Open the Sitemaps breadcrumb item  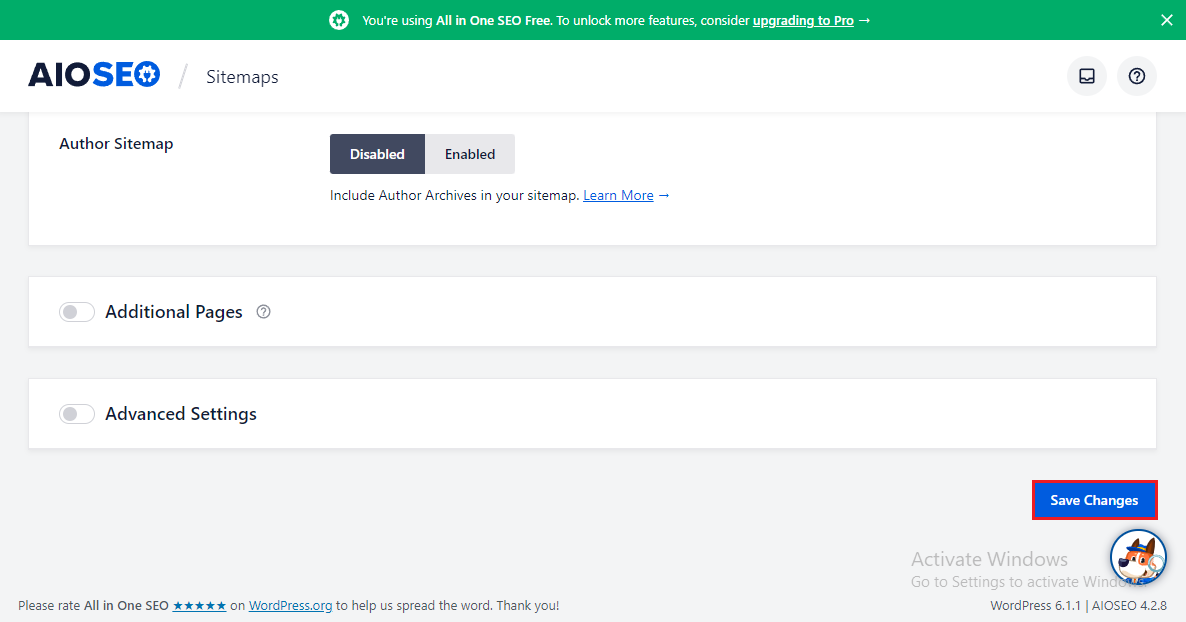pos(242,76)
